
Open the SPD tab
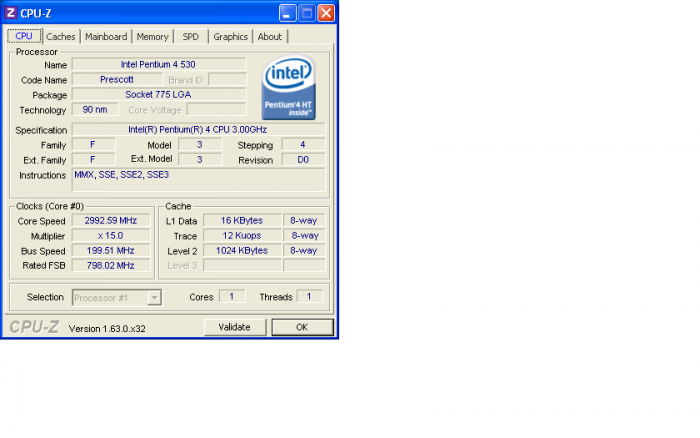[x=191, y=37]
